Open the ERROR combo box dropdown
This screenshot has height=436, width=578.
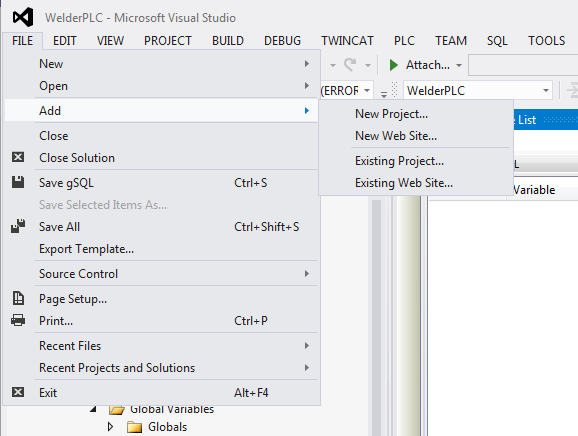tap(367, 90)
